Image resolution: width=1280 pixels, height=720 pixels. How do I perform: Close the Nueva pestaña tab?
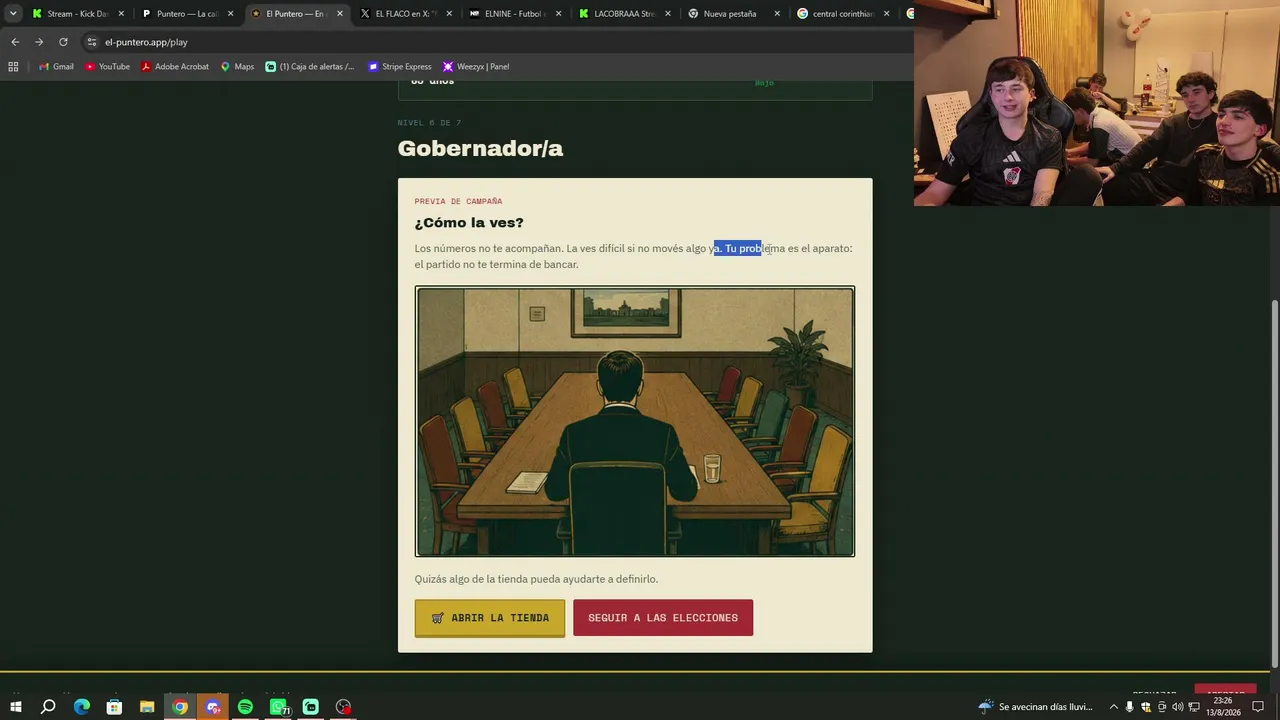777,14
